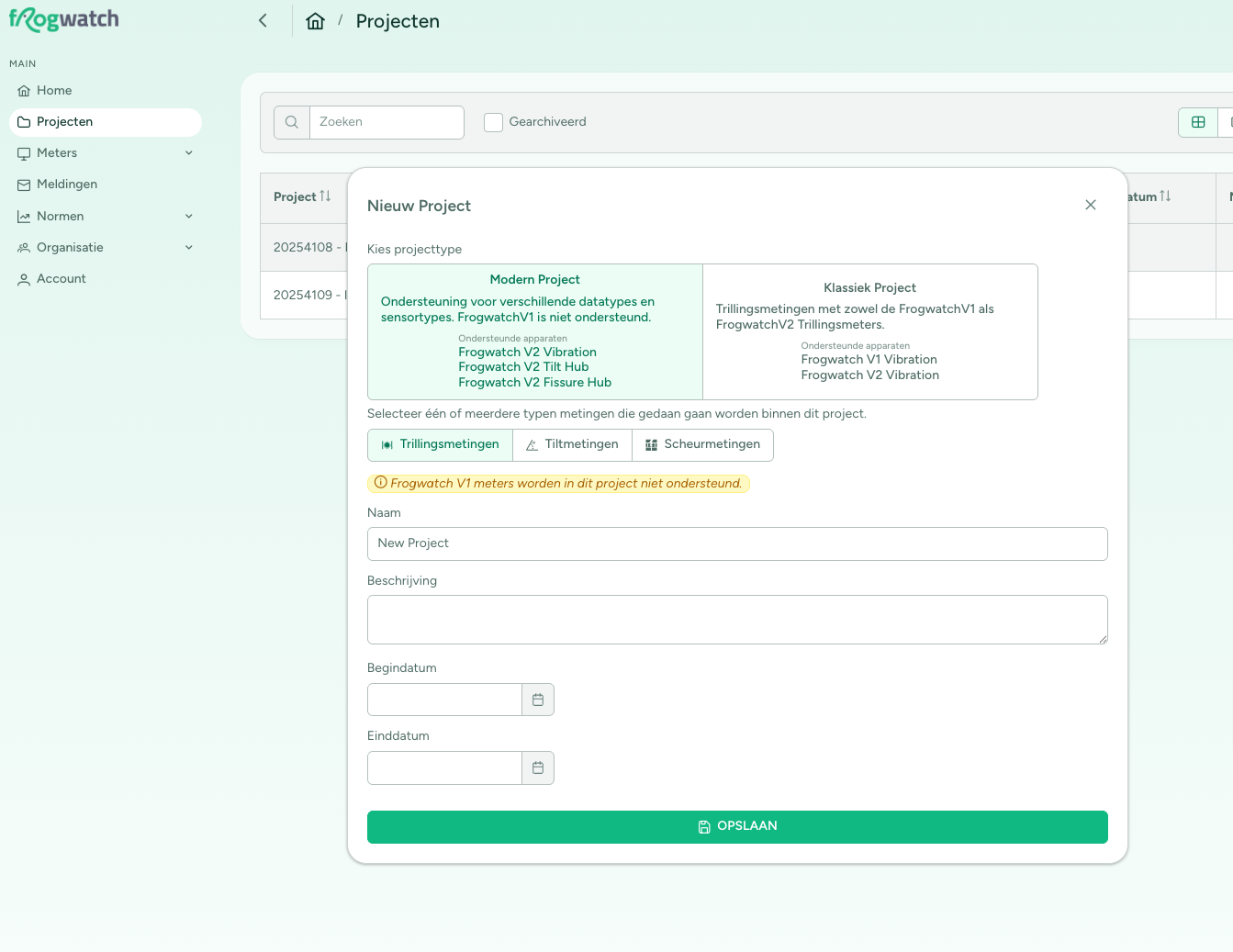
Task: Sort by Project column arrows
Action: point(325,196)
